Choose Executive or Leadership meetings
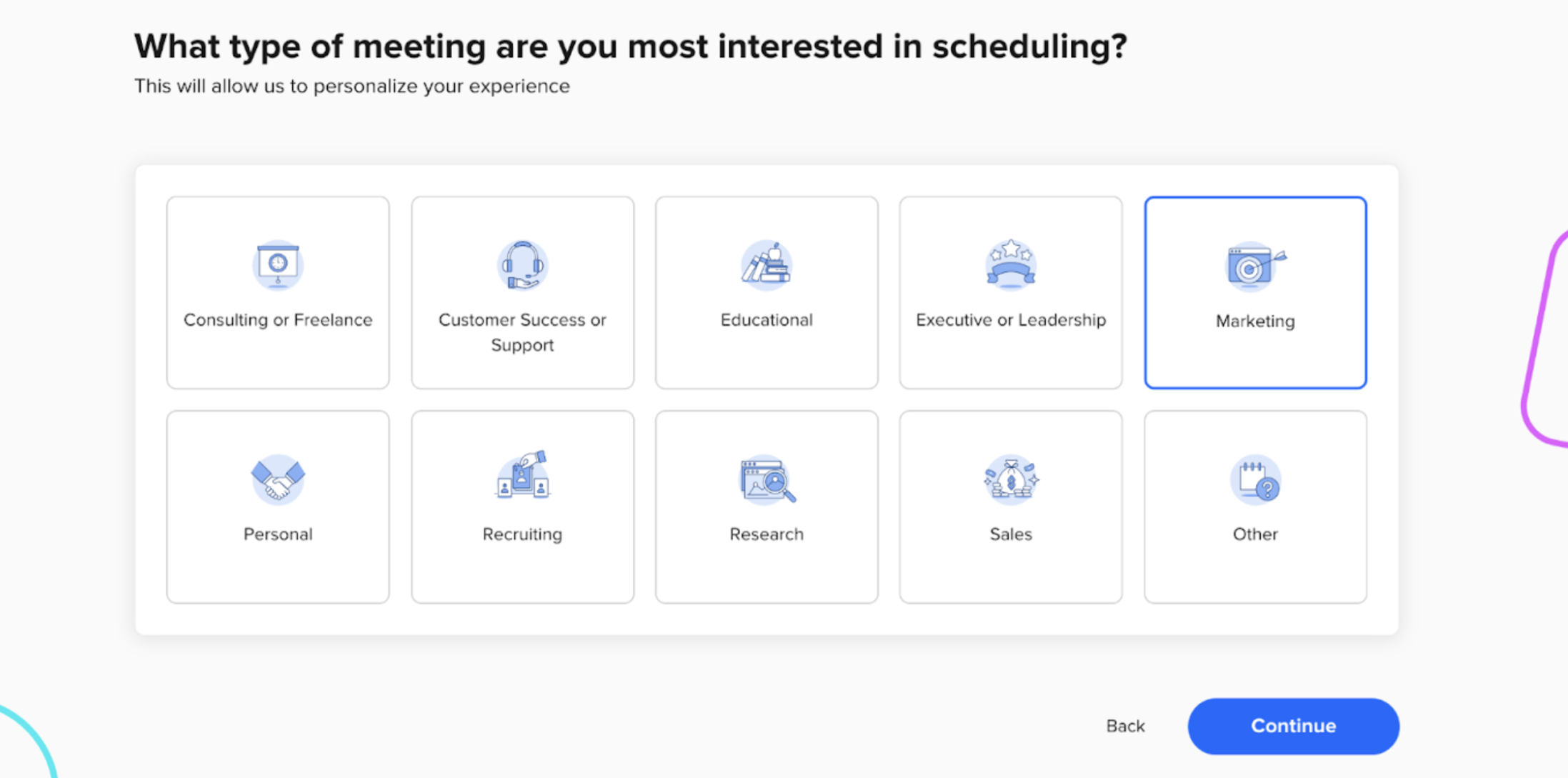This screenshot has height=778, width=1568. point(1010,293)
